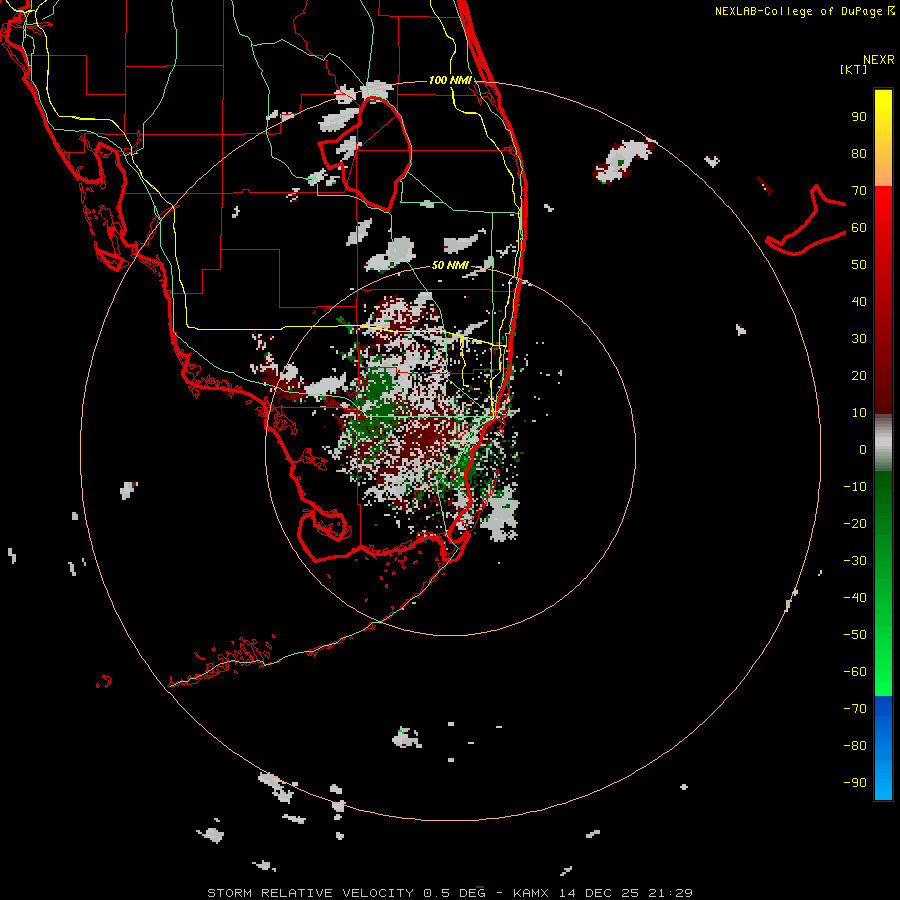This screenshot has width=900, height=900.
Task: Click the Grand Bahama island outline
Action: (x=805, y=220)
